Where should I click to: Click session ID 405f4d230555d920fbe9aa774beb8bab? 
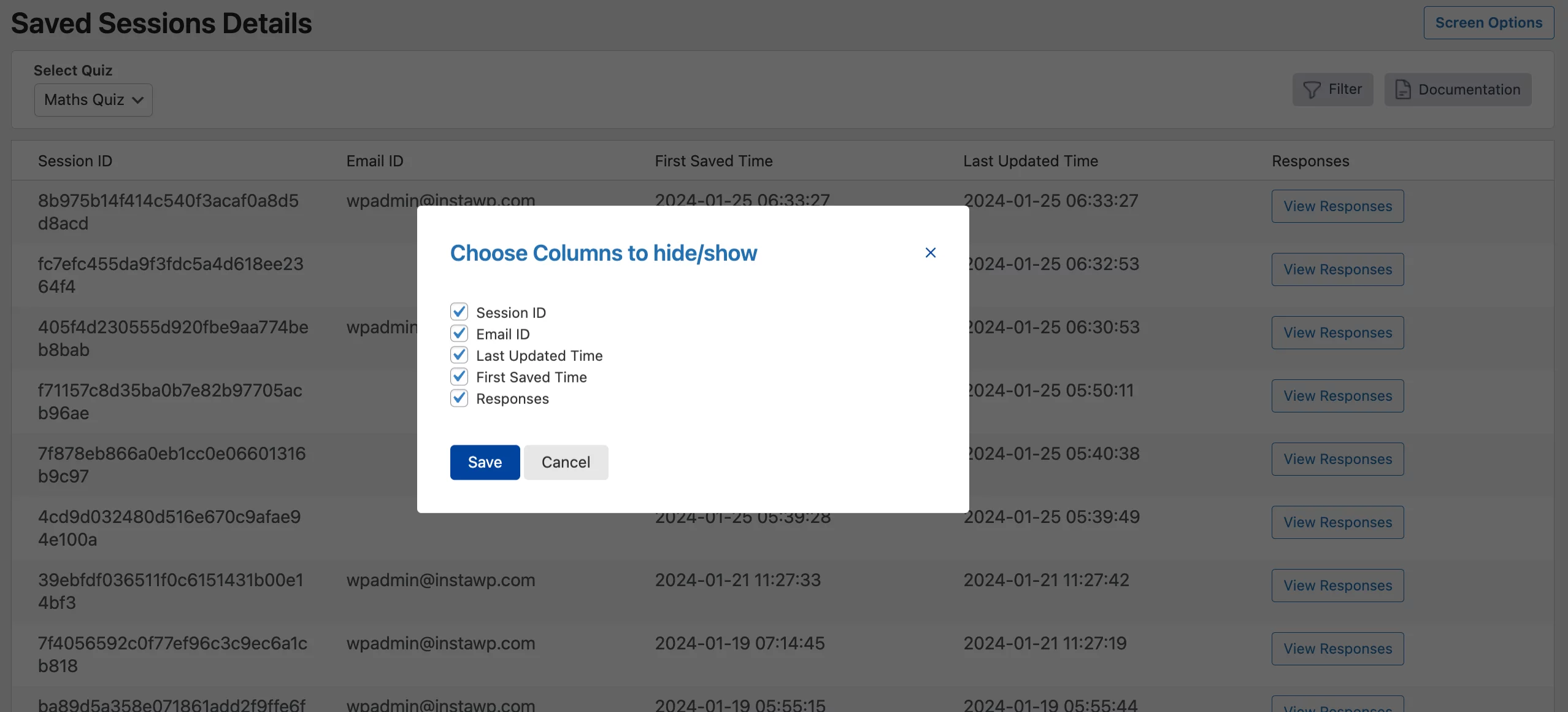pos(173,338)
